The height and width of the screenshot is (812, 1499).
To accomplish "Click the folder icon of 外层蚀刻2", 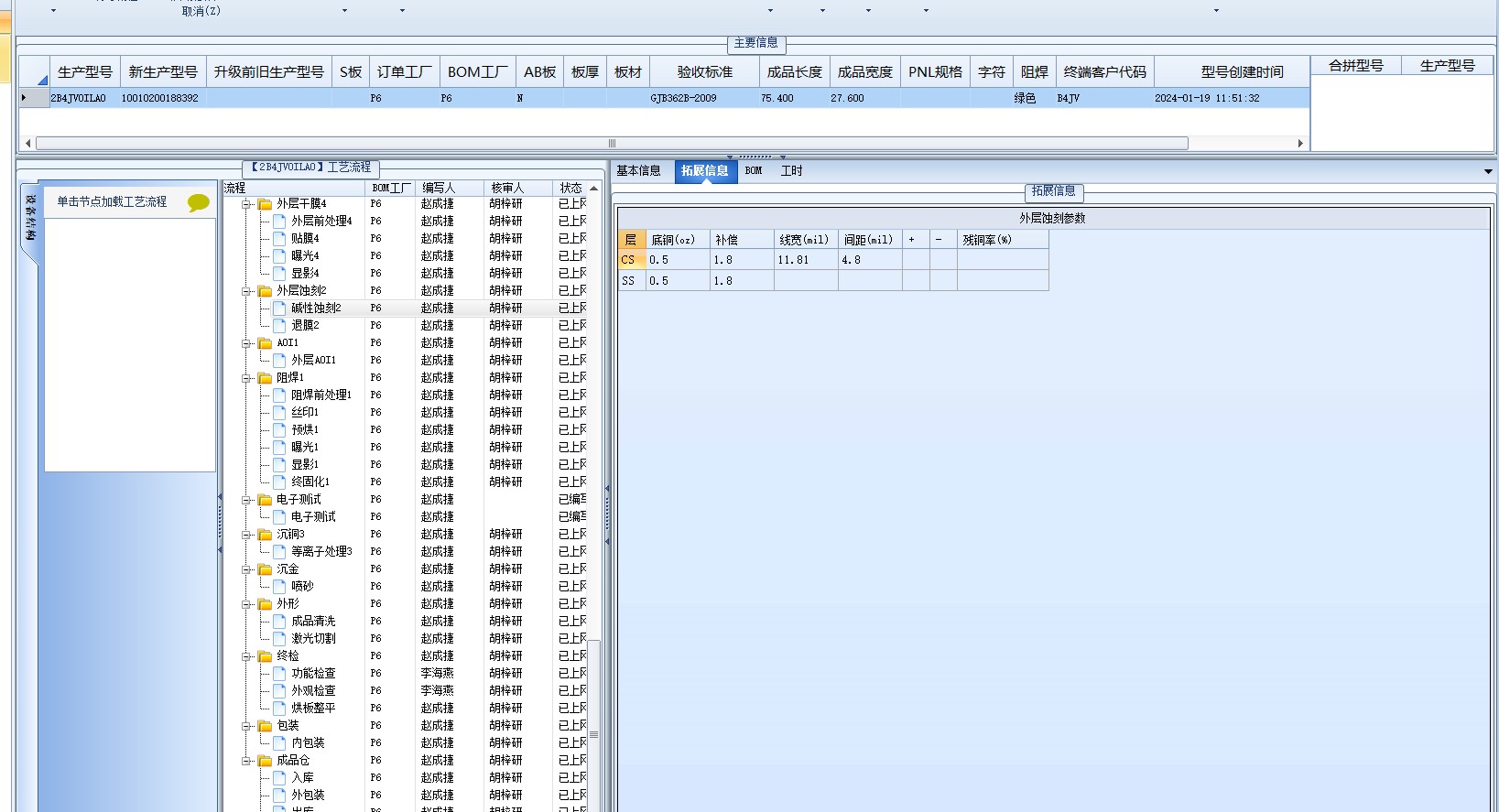I will click(265, 291).
